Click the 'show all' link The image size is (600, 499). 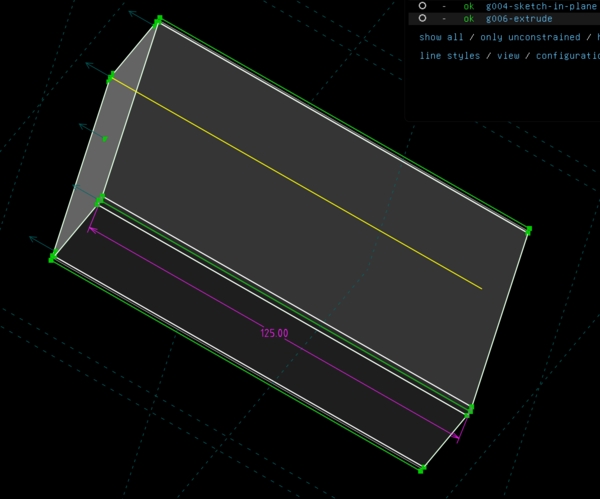click(x=441, y=37)
